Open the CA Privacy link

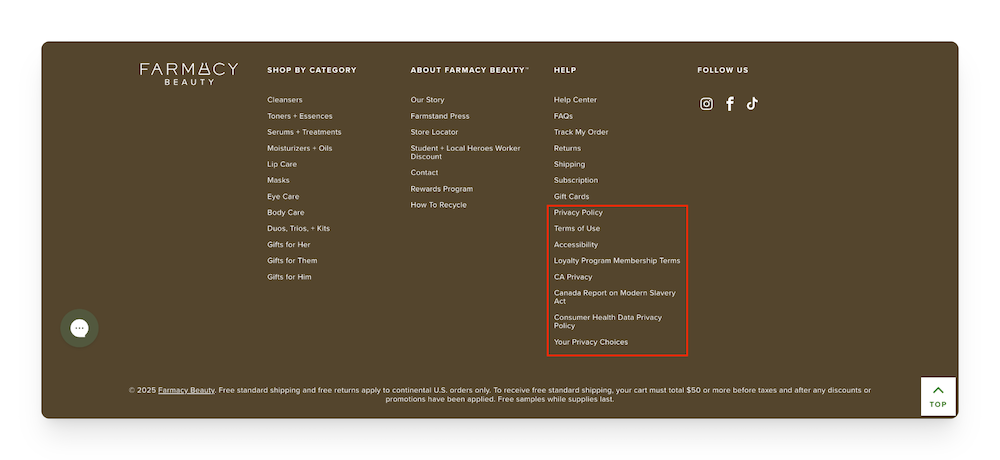[x=573, y=277]
